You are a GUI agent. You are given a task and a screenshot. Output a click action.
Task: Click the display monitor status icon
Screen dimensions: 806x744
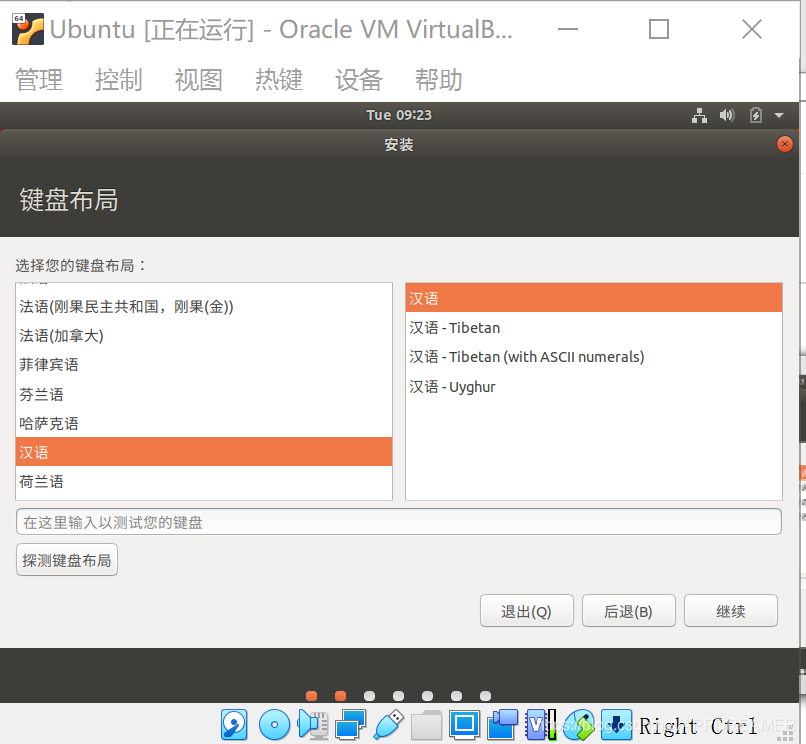[465, 725]
